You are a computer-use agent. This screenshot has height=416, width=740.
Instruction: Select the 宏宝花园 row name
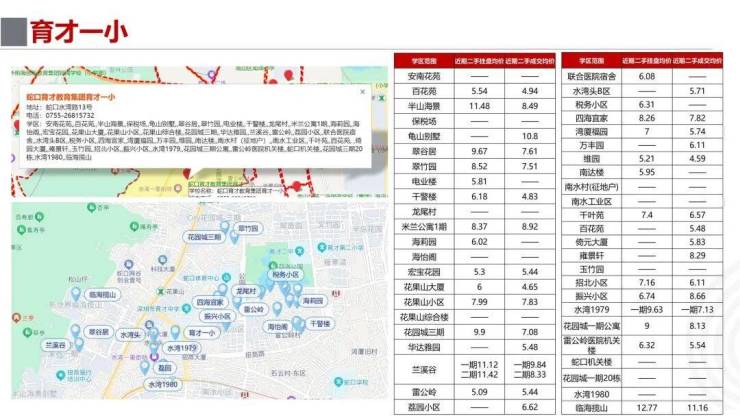point(424,272)
